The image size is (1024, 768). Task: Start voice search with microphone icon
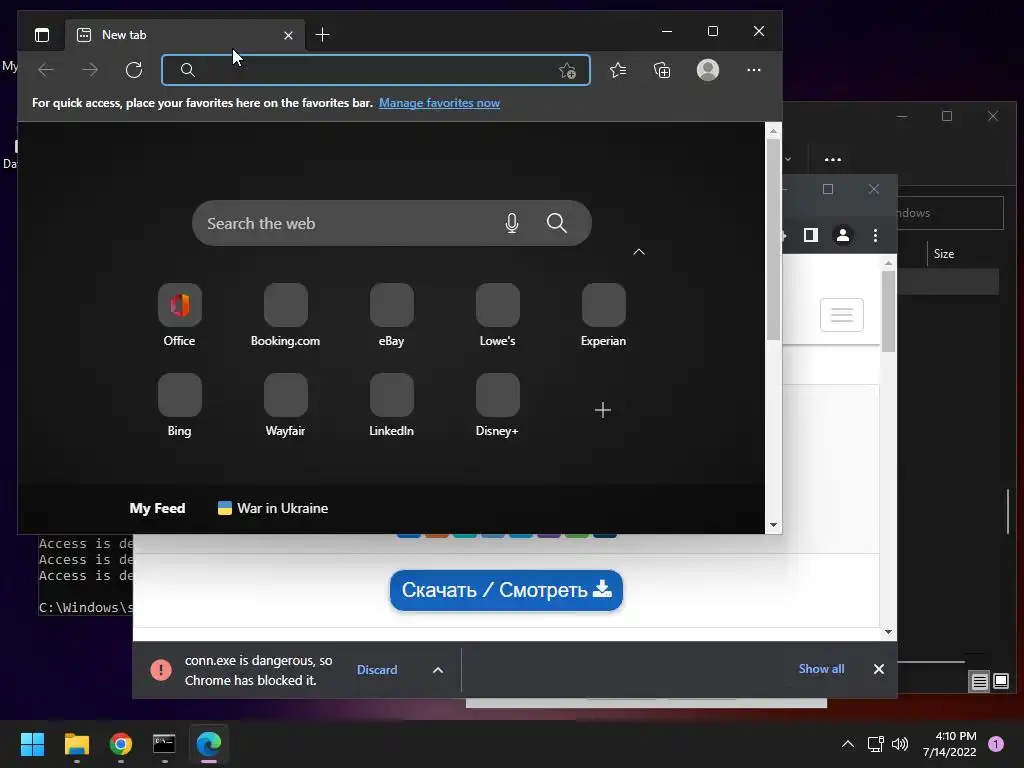pyautogui.click(x=512, y=223)
